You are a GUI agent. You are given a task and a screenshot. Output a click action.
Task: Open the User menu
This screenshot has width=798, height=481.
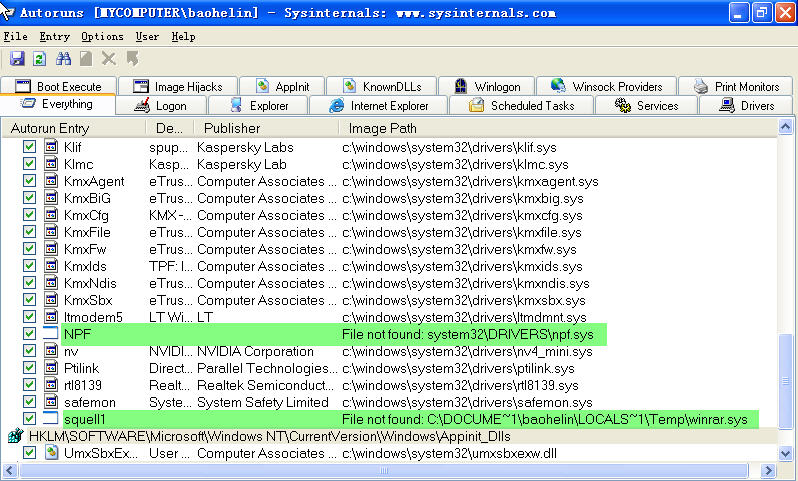point(147,37)
